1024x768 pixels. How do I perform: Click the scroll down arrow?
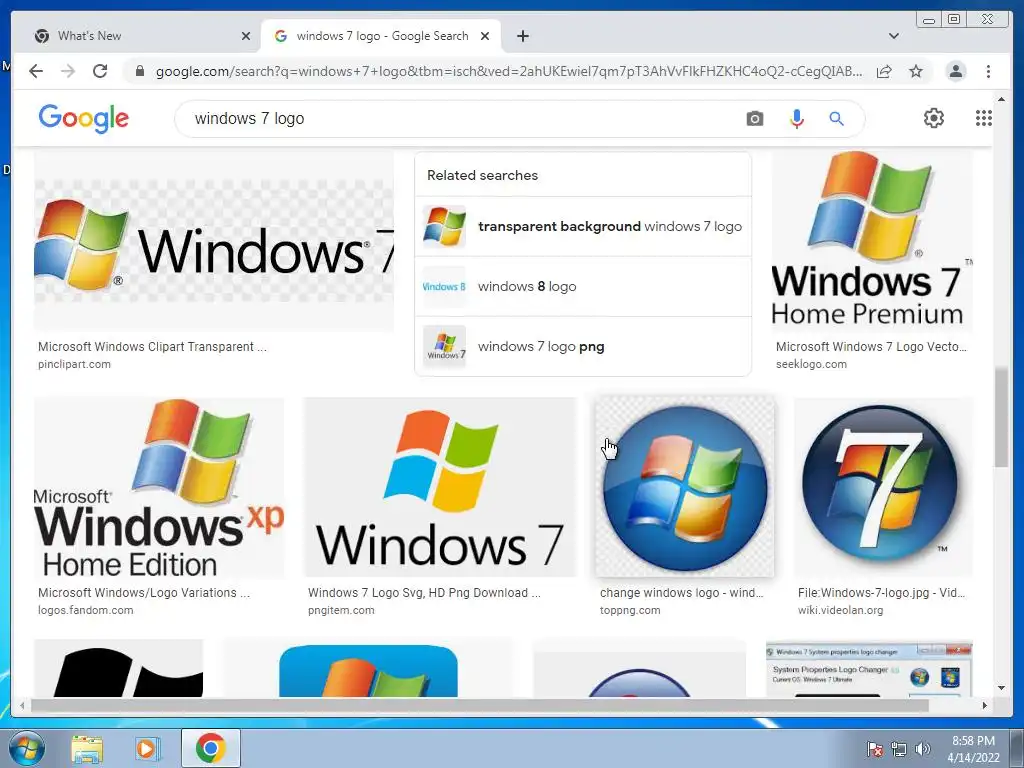[x=1001, y=688]
